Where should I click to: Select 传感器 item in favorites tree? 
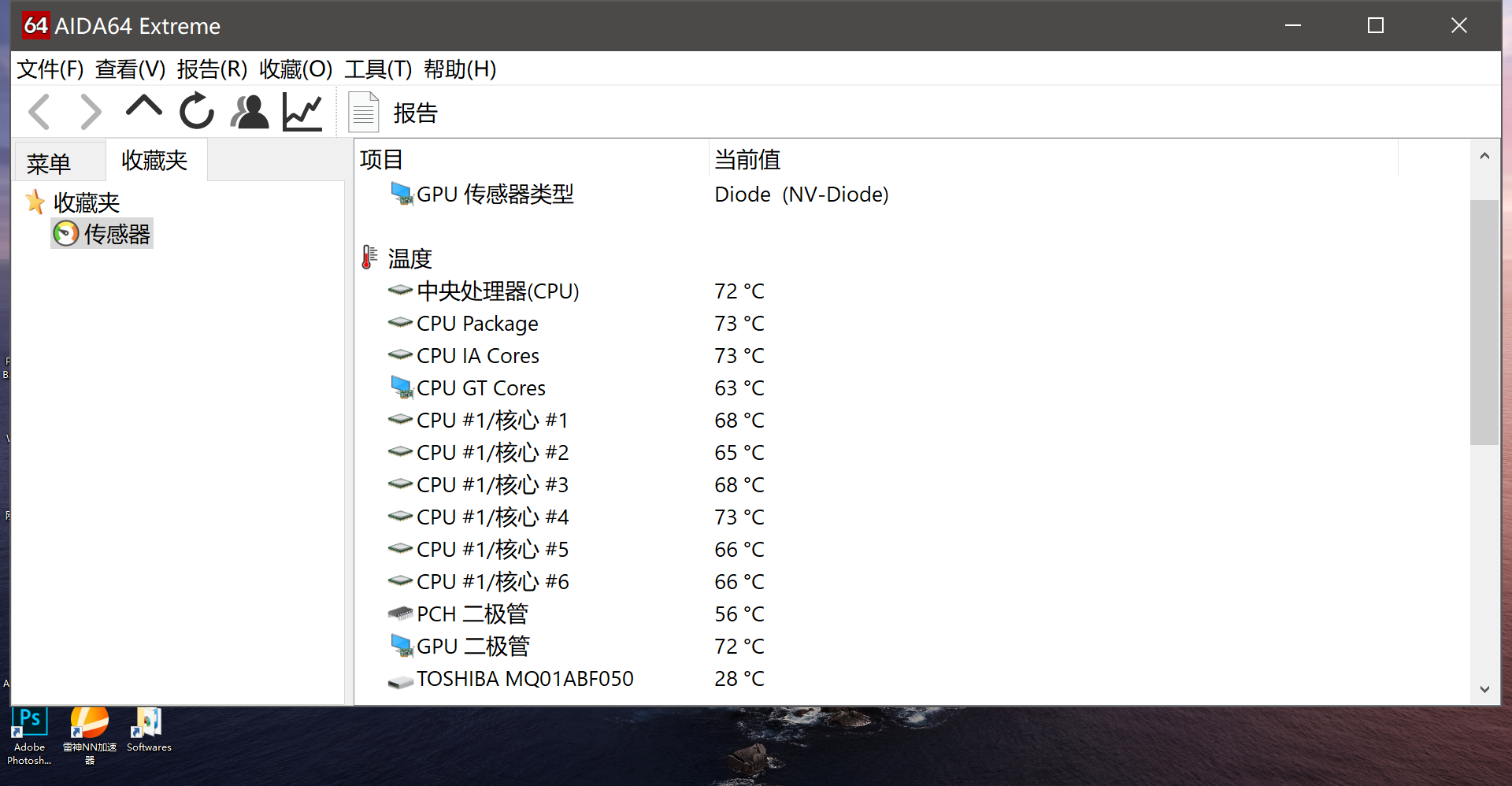[x=117, y=234]
